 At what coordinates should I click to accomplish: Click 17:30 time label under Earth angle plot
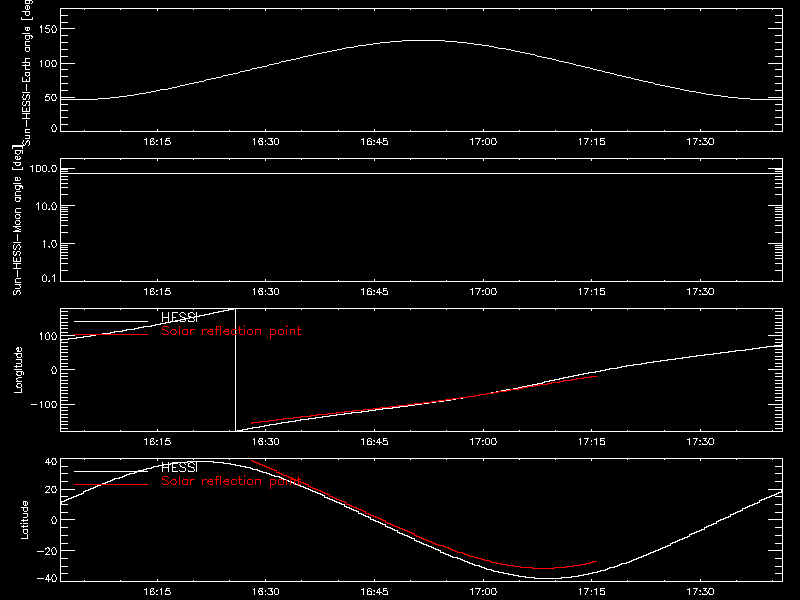click(x=700, y=142)
